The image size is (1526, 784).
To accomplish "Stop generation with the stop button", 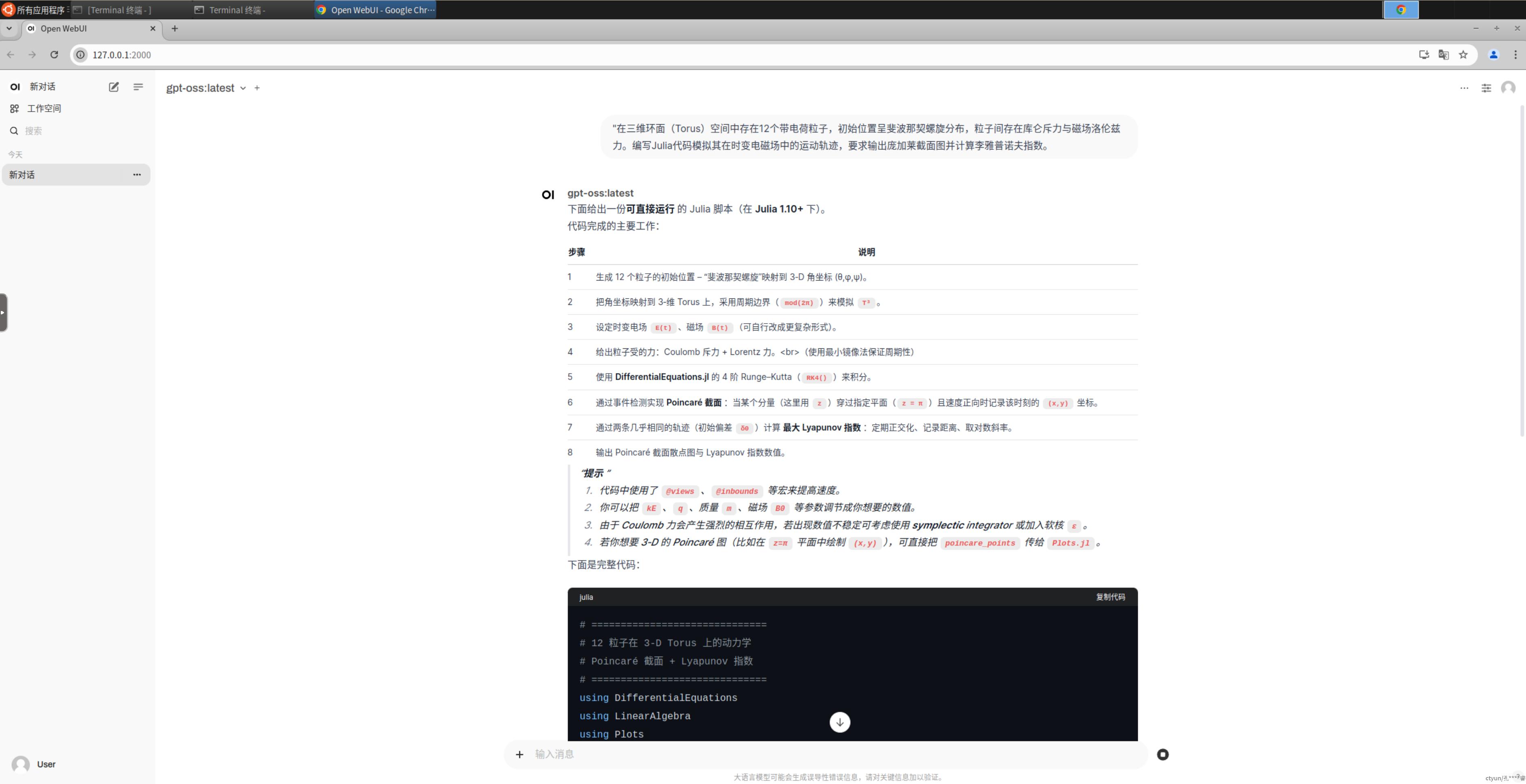I will coord(1162,754).
